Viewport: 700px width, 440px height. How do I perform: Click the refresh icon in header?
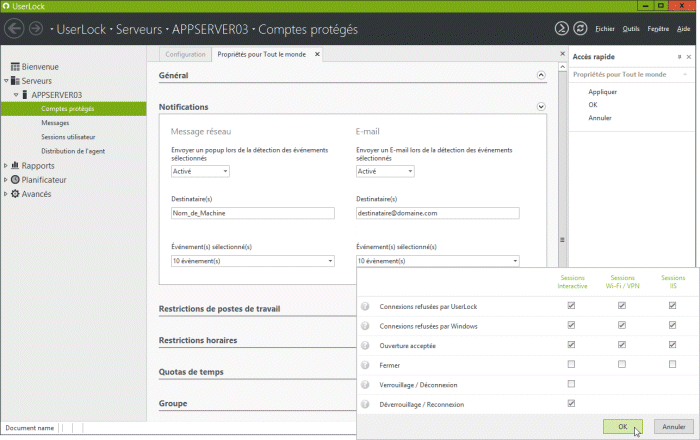click(580, 29)
